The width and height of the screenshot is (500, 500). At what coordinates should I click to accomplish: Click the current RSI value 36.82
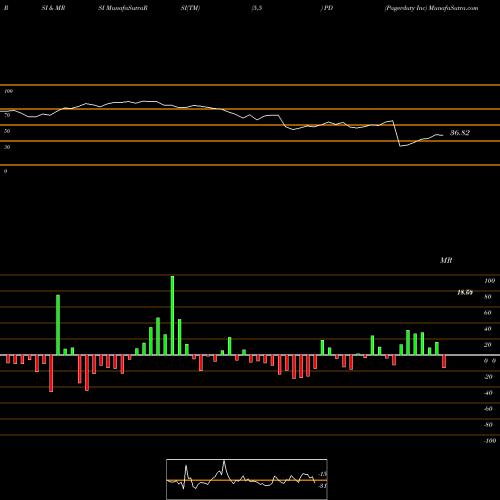point(460,133)
